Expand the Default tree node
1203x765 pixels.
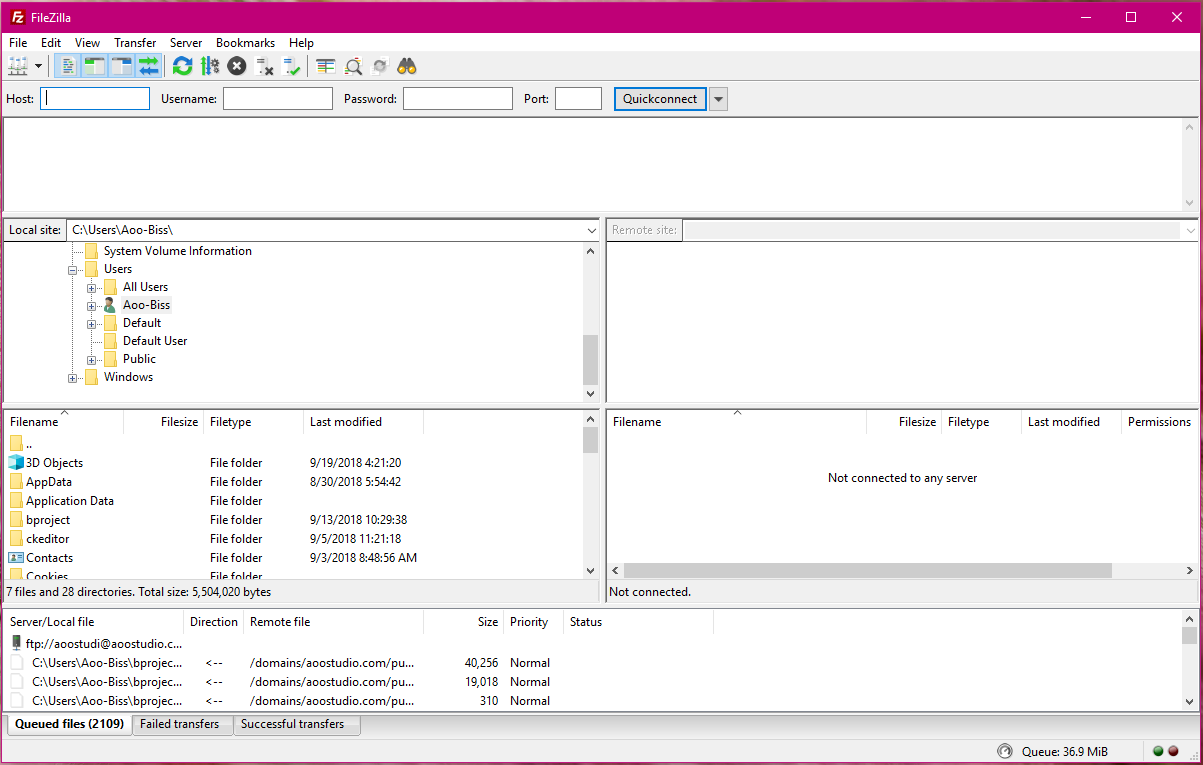pos(92,324)
